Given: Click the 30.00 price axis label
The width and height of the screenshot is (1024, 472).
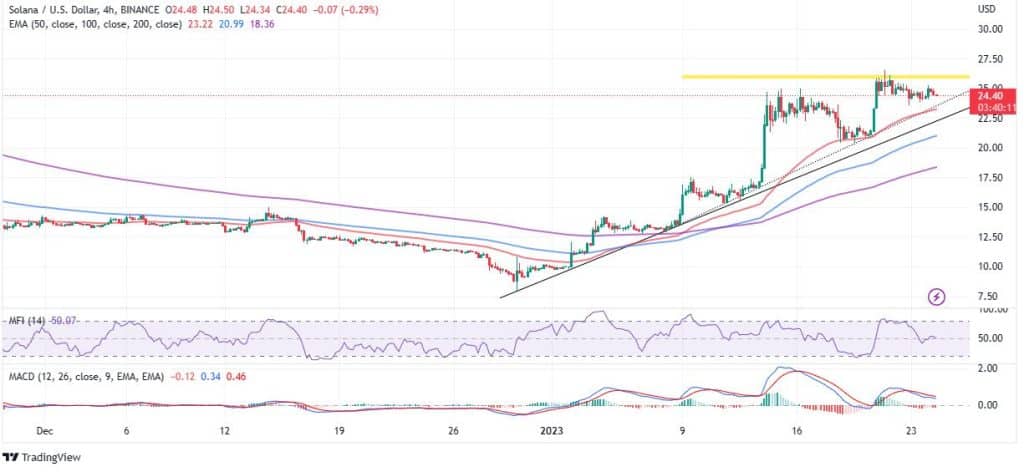Looking at the screenshot, I should tap(989, 29).
